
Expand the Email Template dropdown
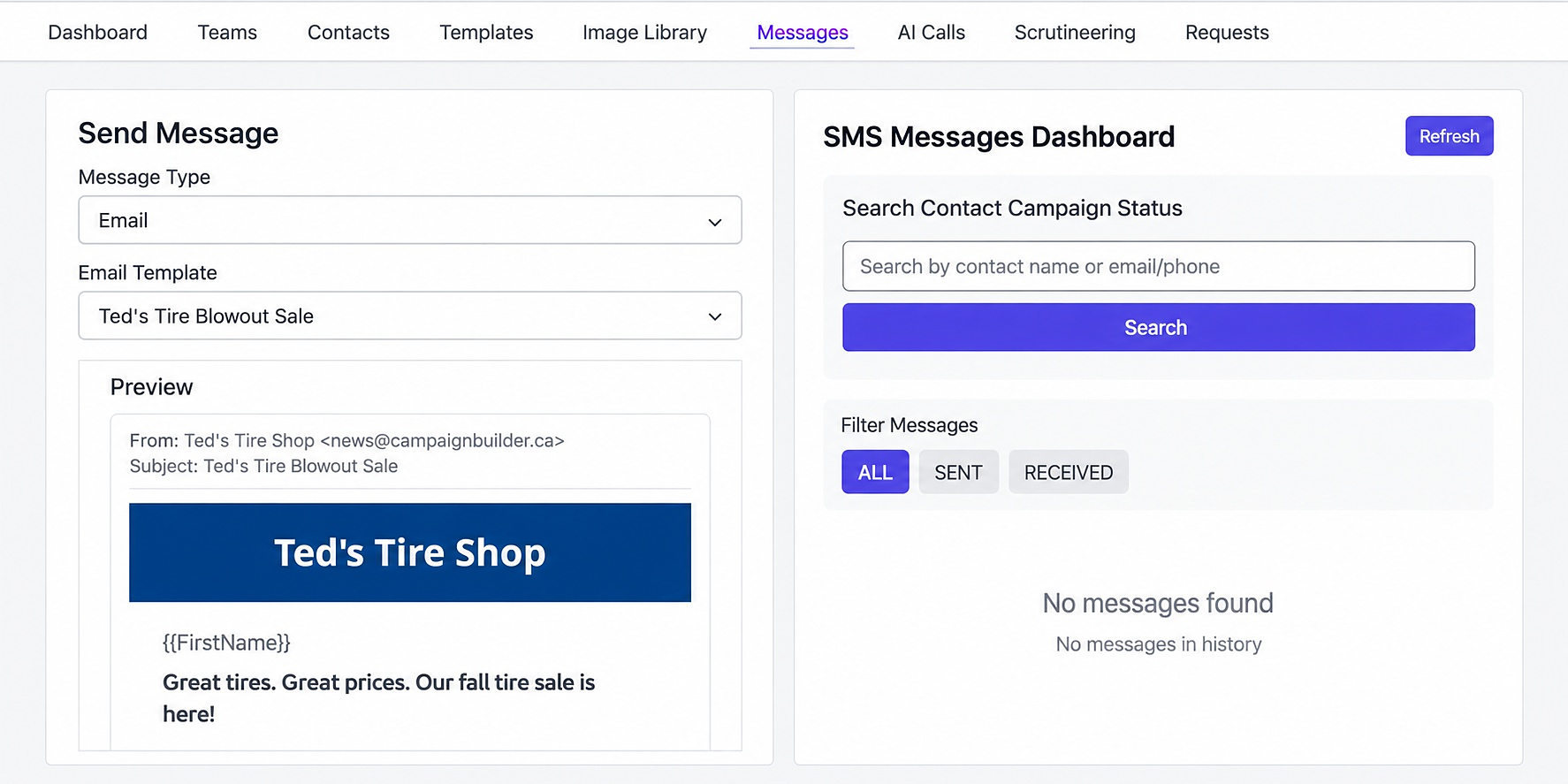(410, 316)
